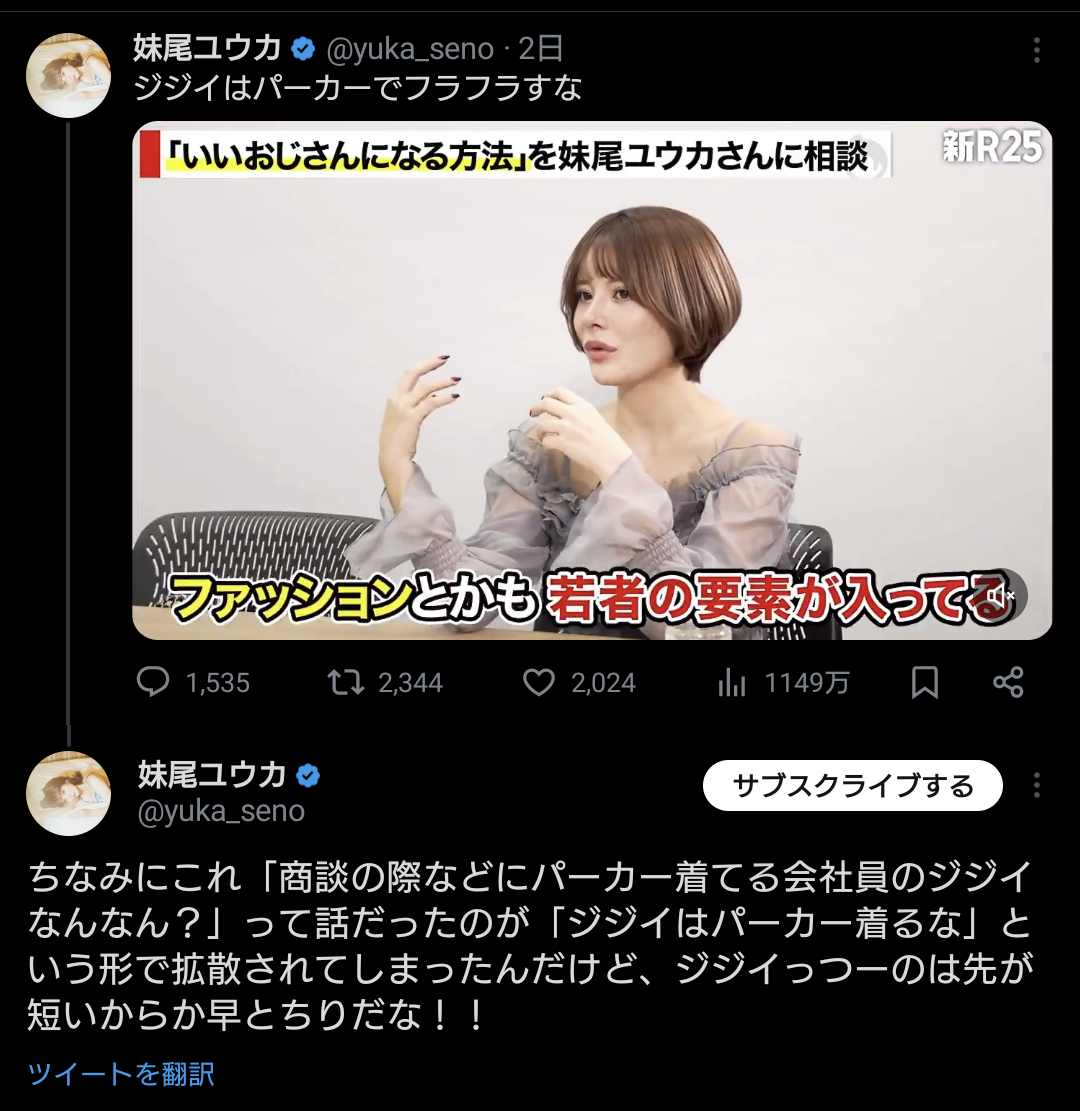The height and width of the screenshot is (1111, 1080).
Task: Click the blue verified badge beside top 妹尾ユウカ
Action: coord(303,49)
